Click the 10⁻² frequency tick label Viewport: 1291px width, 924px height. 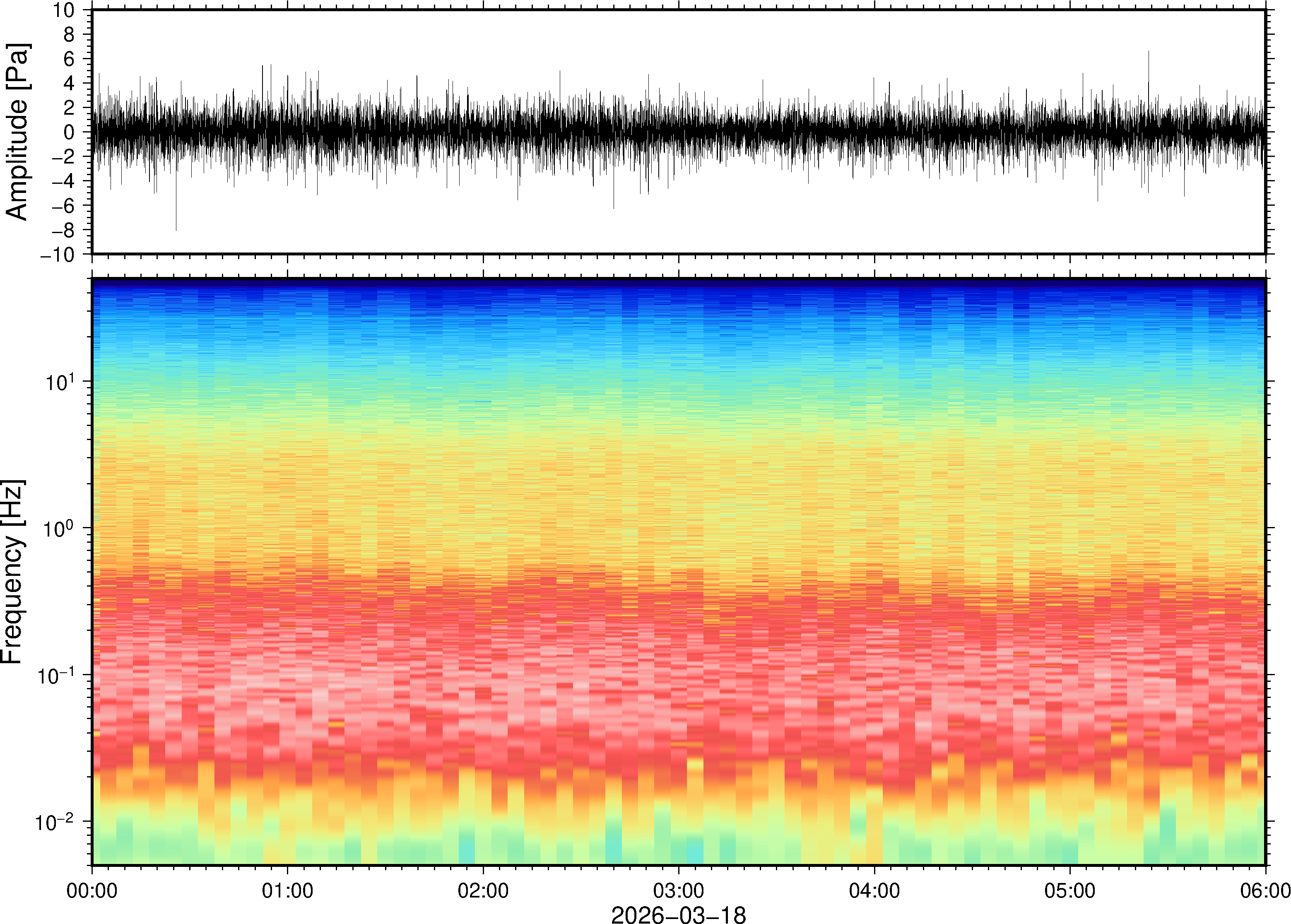(x=55, y=822)
